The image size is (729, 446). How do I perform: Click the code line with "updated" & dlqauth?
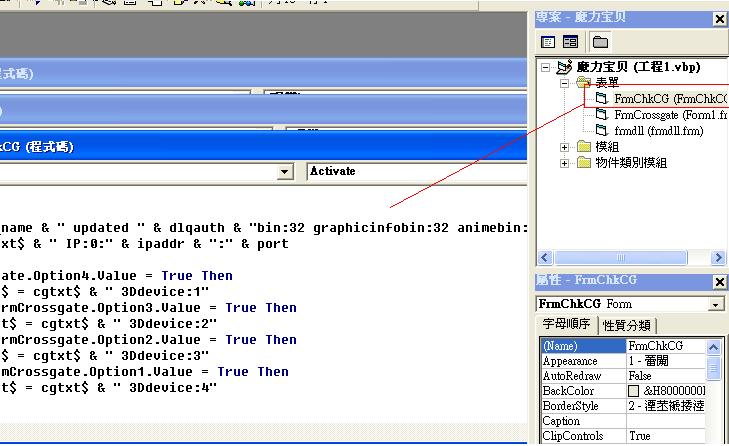click(264, 228)
